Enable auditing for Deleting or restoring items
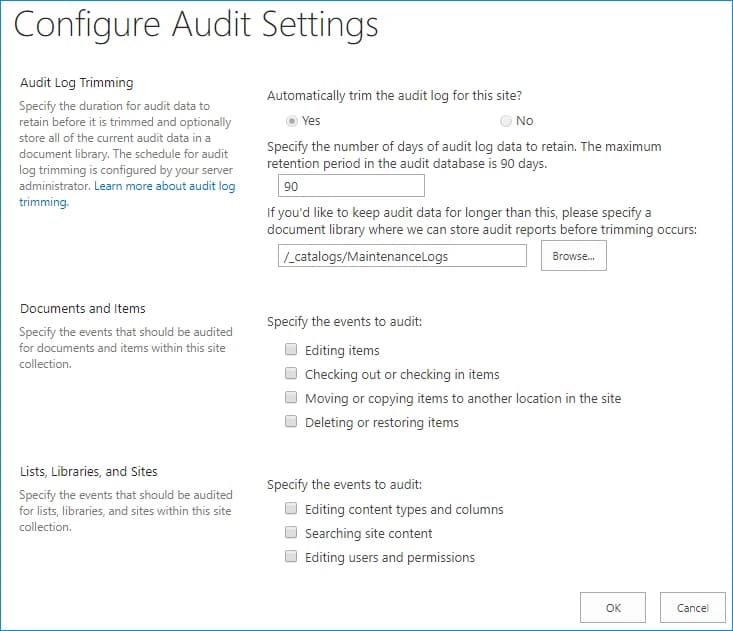 [x=291, y=422]
